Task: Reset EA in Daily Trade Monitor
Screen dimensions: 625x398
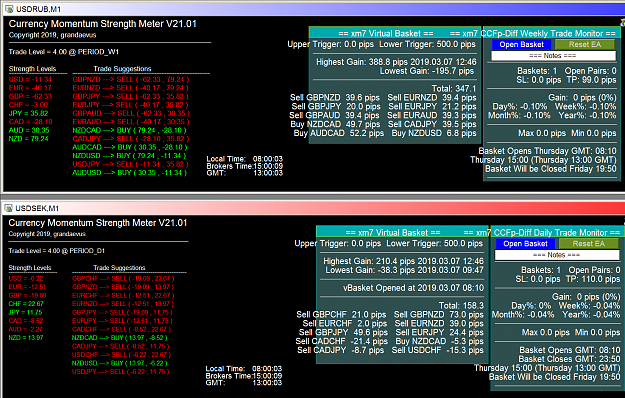Action: (589, 243)
